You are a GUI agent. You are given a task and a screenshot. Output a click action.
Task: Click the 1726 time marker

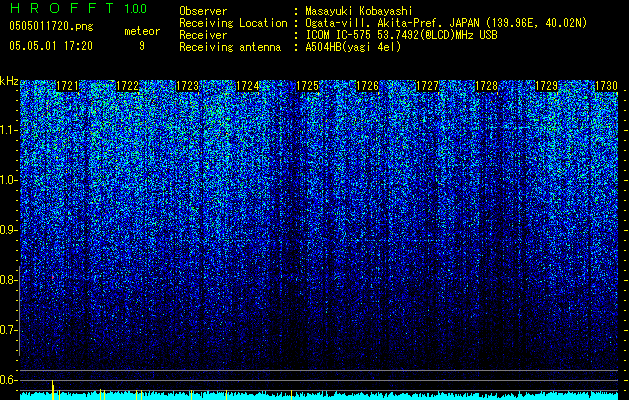(x=367, y=86)
